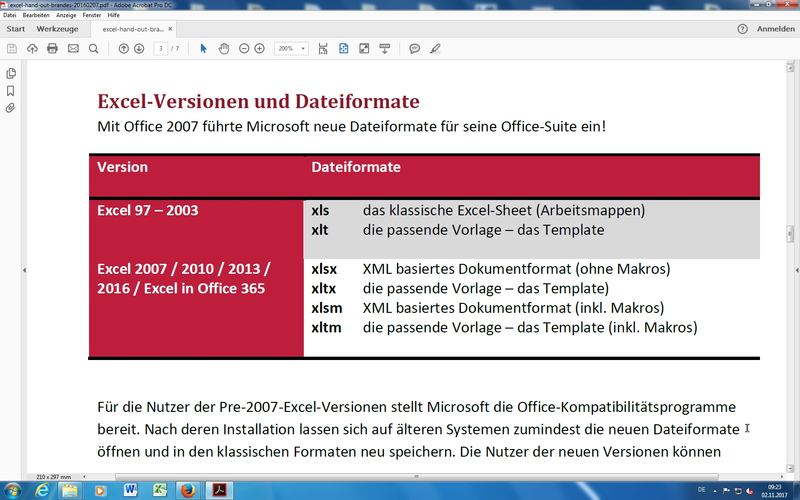Open Firefox from the taskbar
Image resolution: width=800 pixels, height=500 pixels.
(189, 491)
